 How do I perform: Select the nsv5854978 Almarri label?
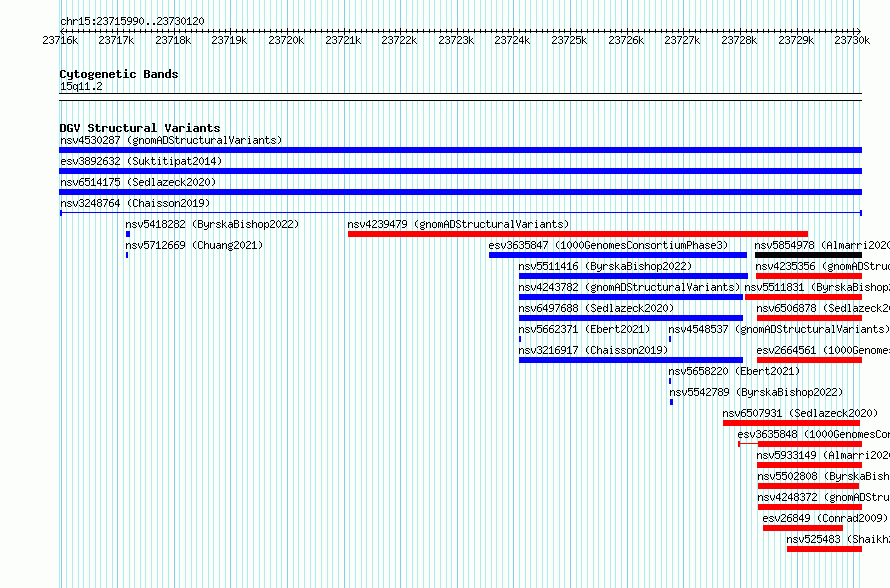(x=822, y=245)
